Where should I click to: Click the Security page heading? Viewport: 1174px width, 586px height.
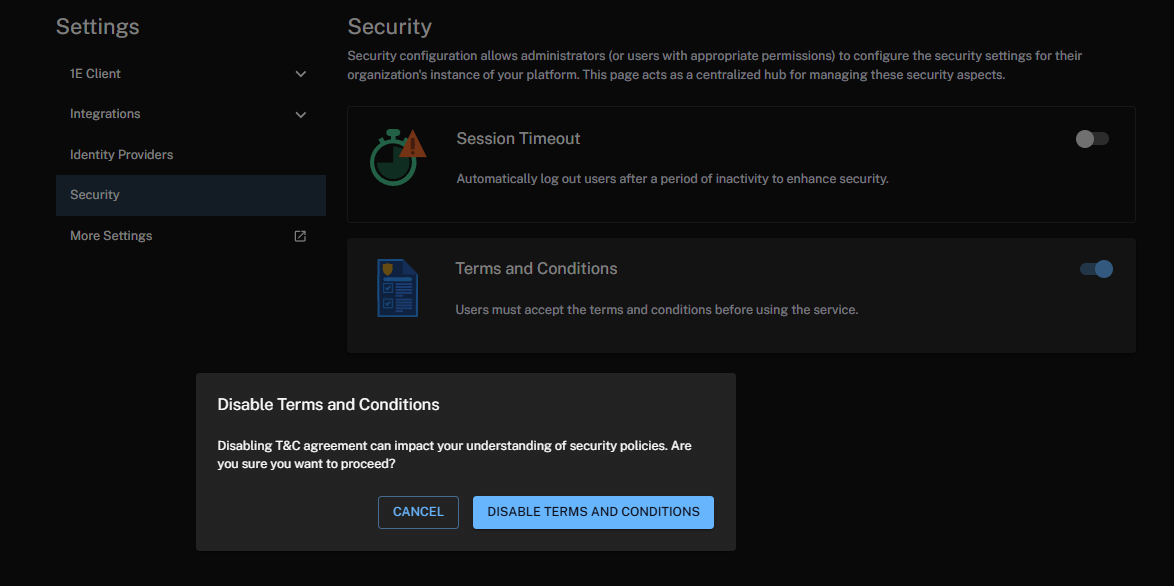coord(389,27)
